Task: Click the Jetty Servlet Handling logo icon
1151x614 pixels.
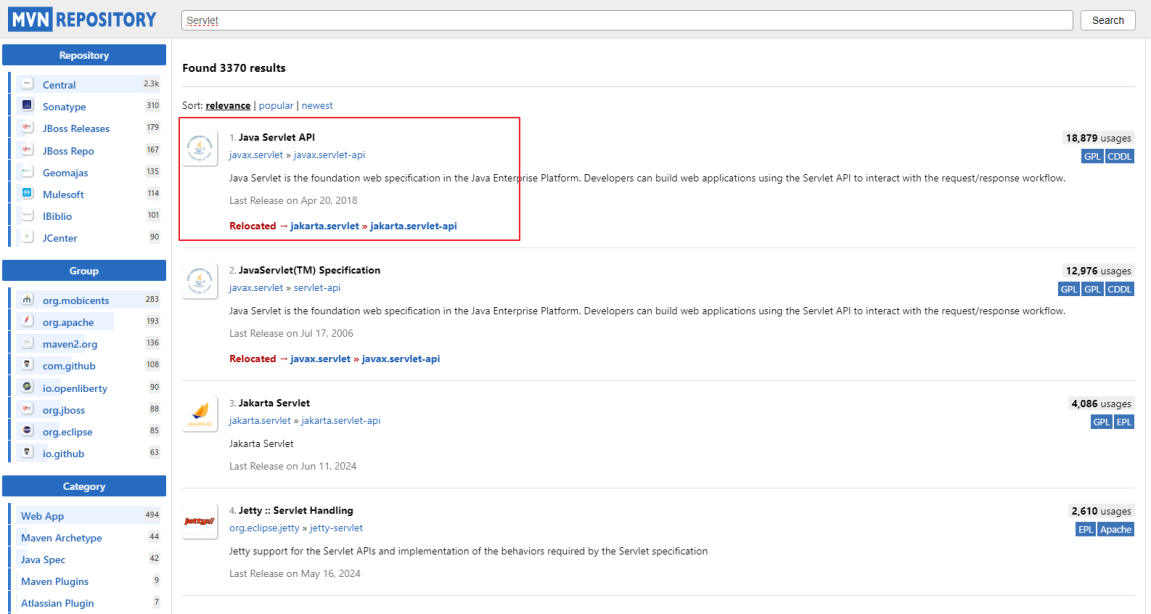Action: click(201, 521)
